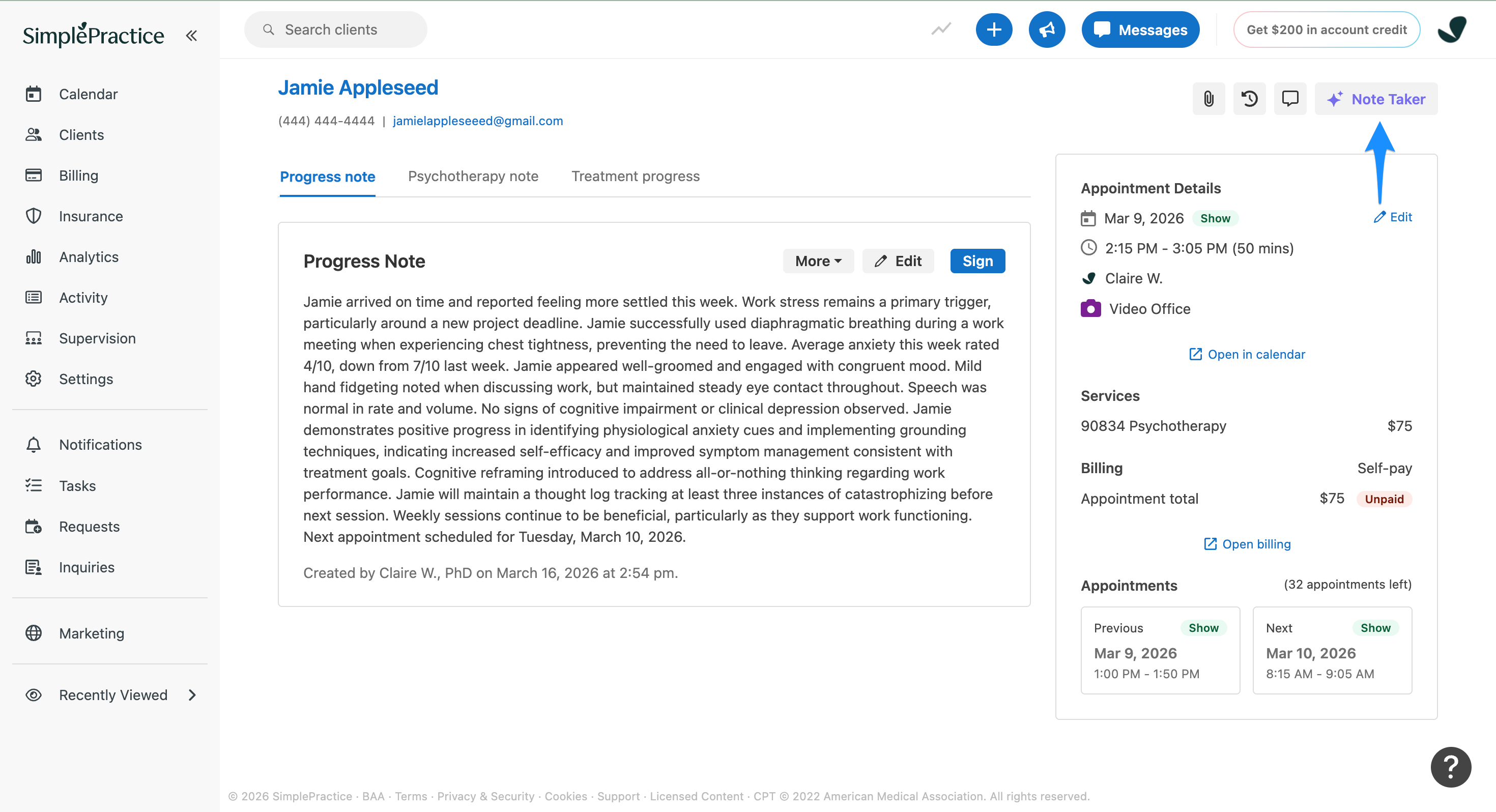Collapse the sidebar with double chevron
Viewport: 1496px width, 812px height.
191,36
